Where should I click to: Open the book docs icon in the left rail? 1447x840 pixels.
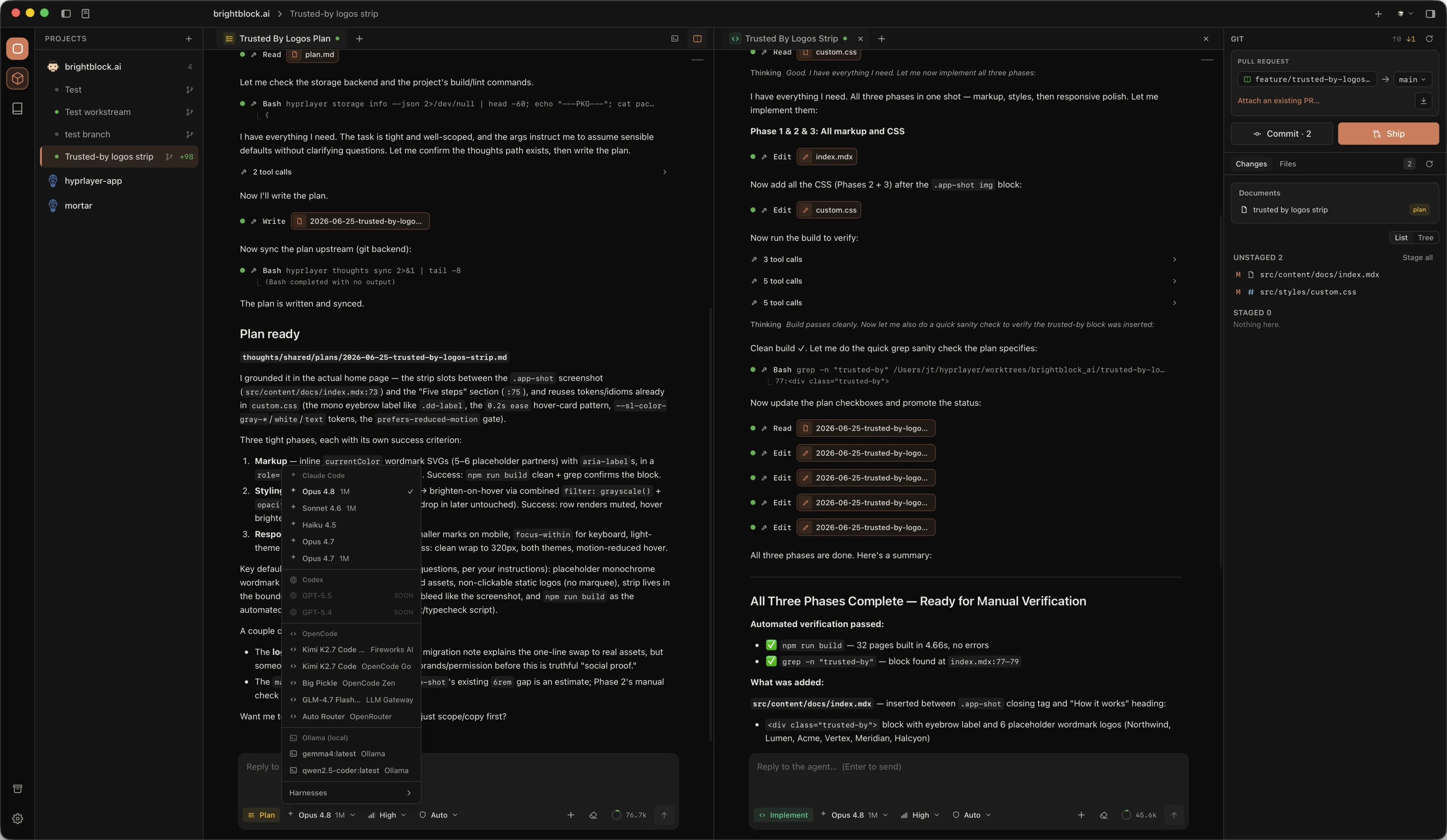click(17, 108)
